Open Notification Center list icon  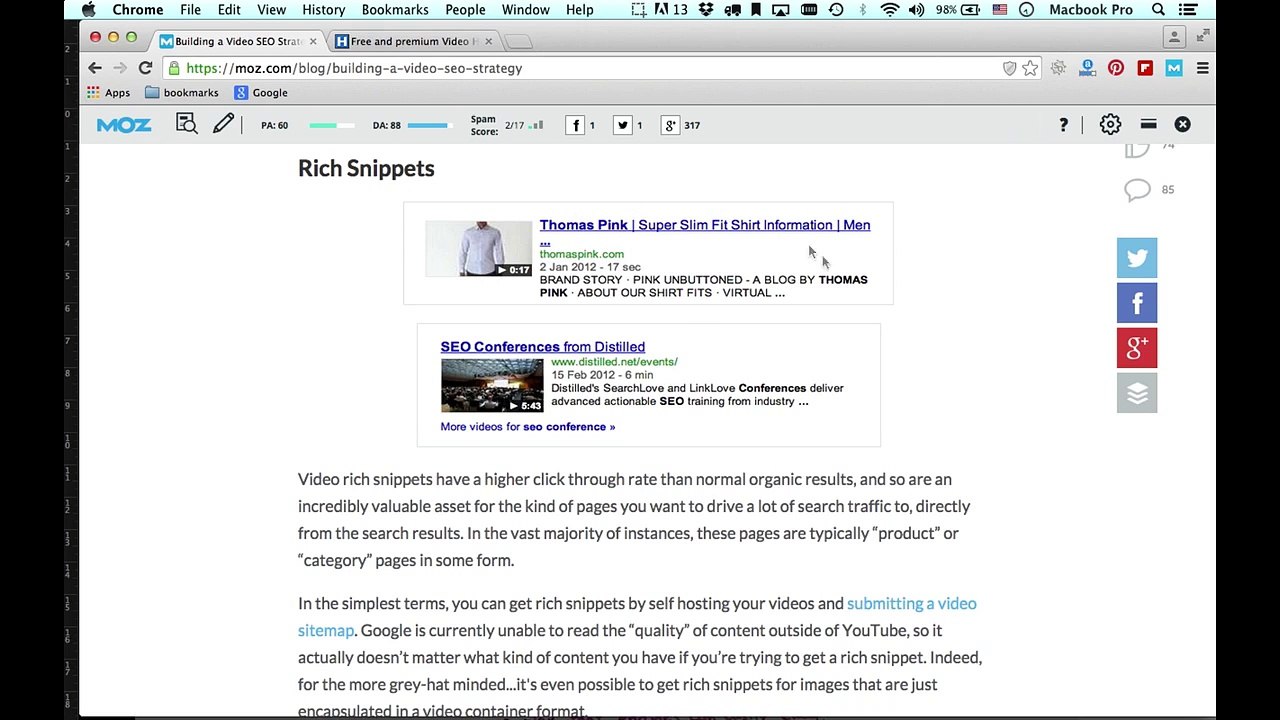[x=1188, y=10]
